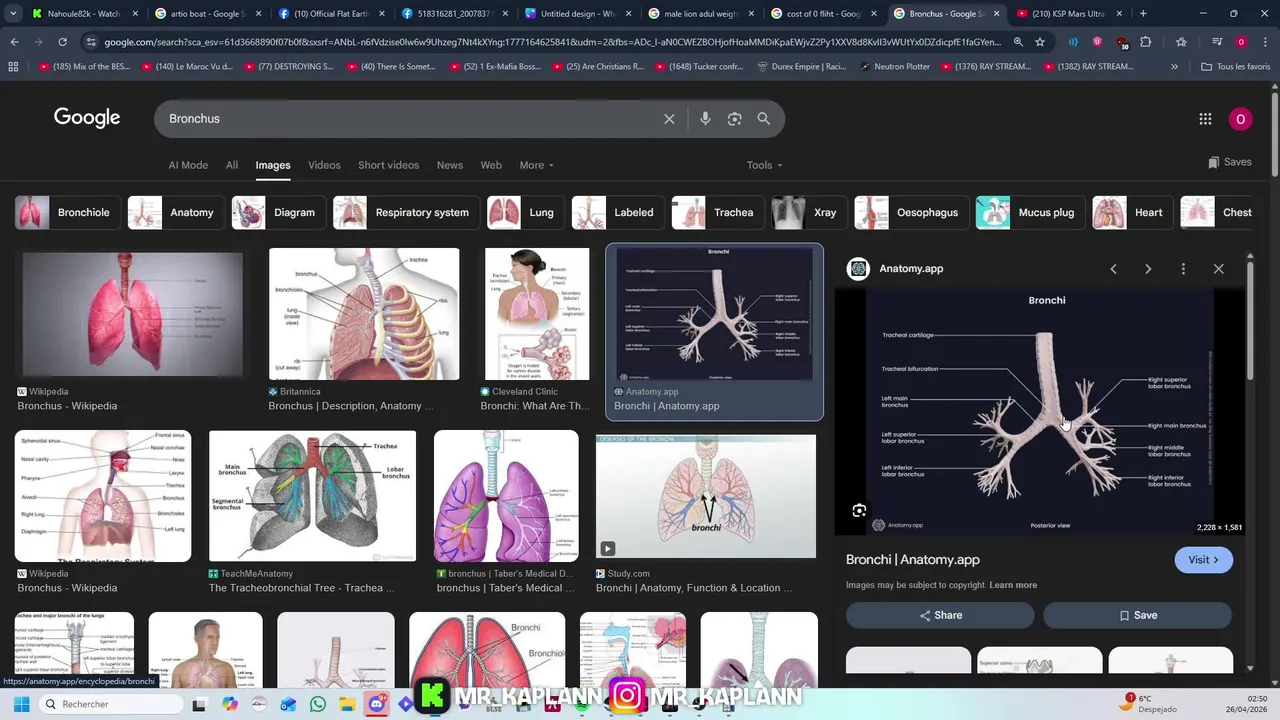Reload the page in browser toolbar

pyautogui.click(x=62, y=42)
